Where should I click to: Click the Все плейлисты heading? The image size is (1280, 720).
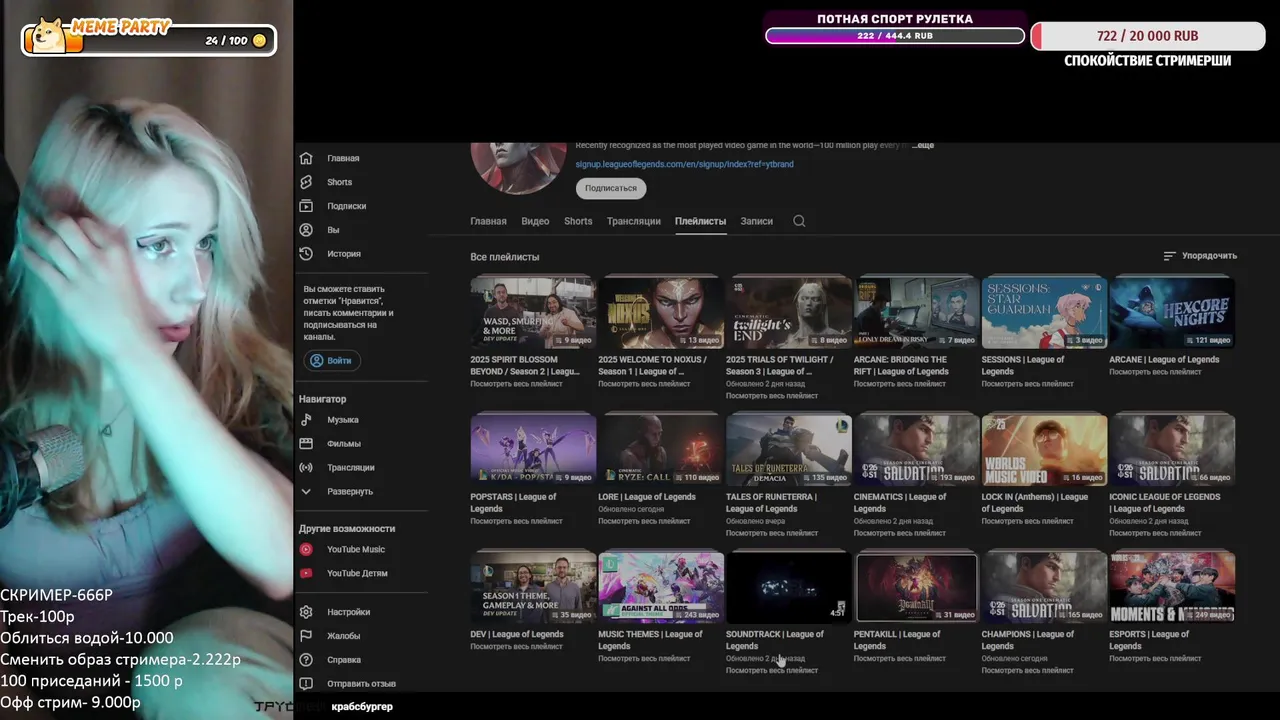(505, 257)
